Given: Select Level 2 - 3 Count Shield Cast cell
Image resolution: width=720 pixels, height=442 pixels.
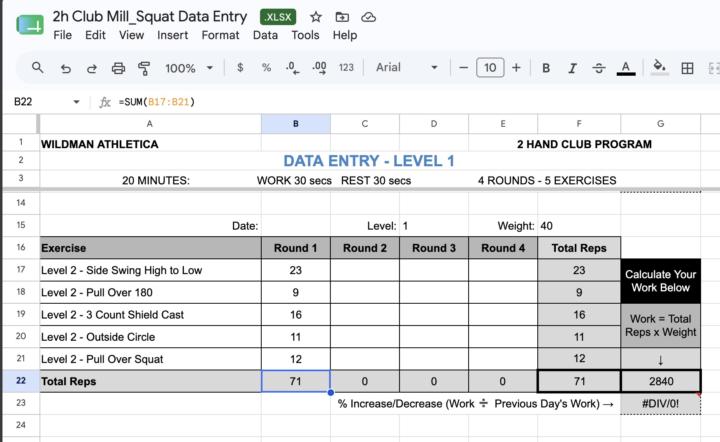Looking at the screenshot, I should (x=150, y=314).
